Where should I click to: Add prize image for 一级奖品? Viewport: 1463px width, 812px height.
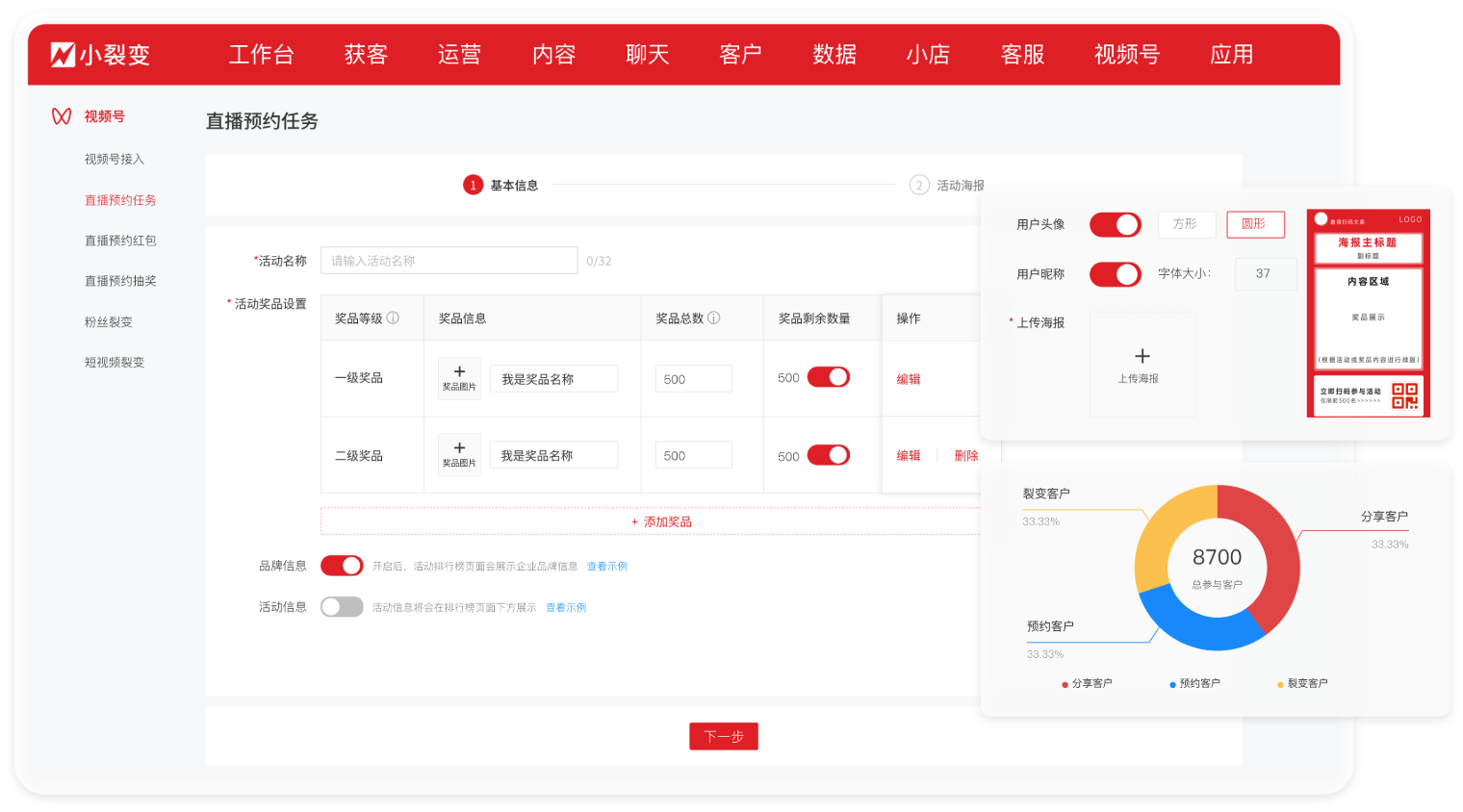click(x=459, y=378)
